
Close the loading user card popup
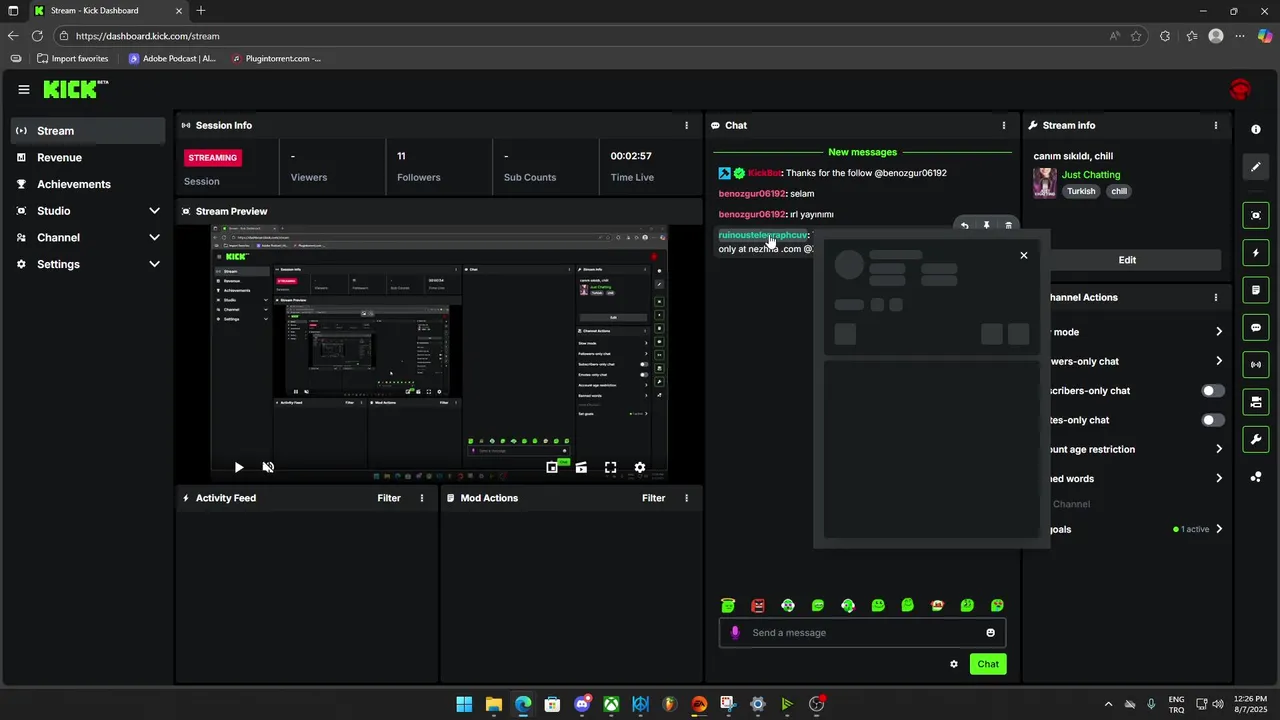pos(1023,255)
